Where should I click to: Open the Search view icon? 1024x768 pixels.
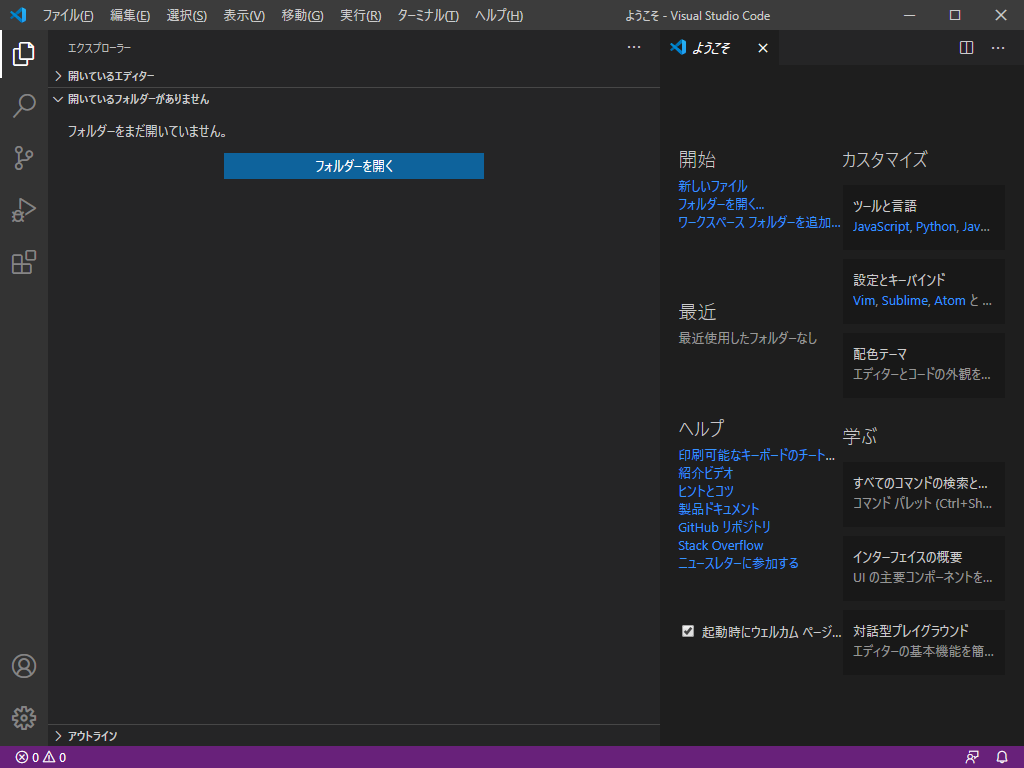point(24,106)
